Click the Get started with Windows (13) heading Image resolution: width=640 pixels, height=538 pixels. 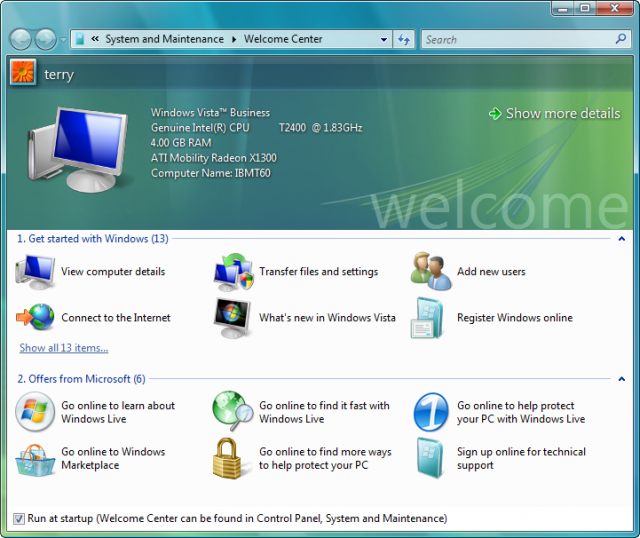point(93,239)
